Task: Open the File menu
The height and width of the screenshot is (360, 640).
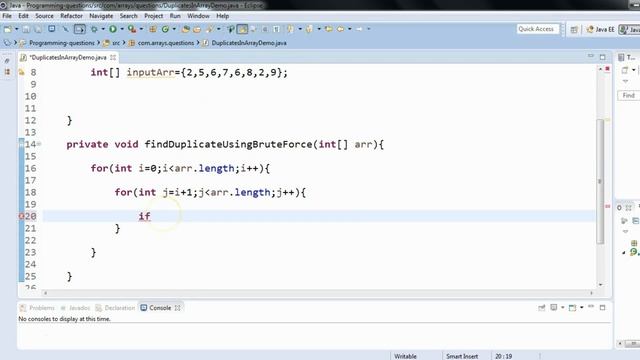Action: click(x=7, y=16)
